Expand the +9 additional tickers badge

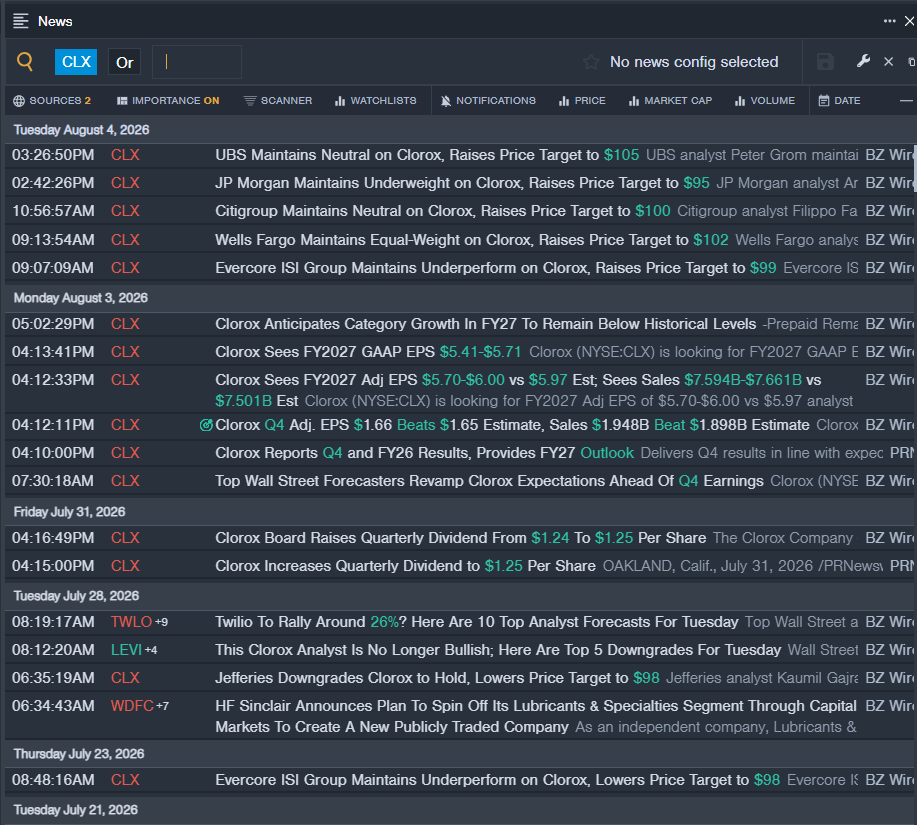point(161,622)
